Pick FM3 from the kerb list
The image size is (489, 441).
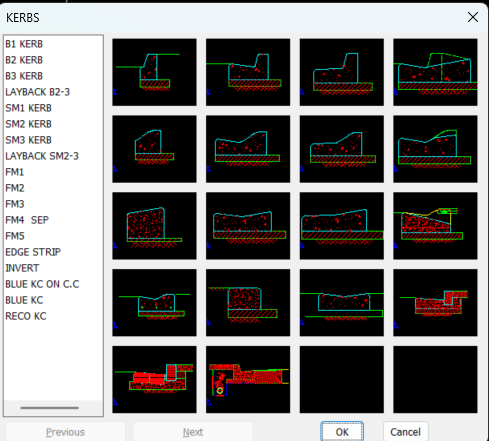[x=15, y=204]
